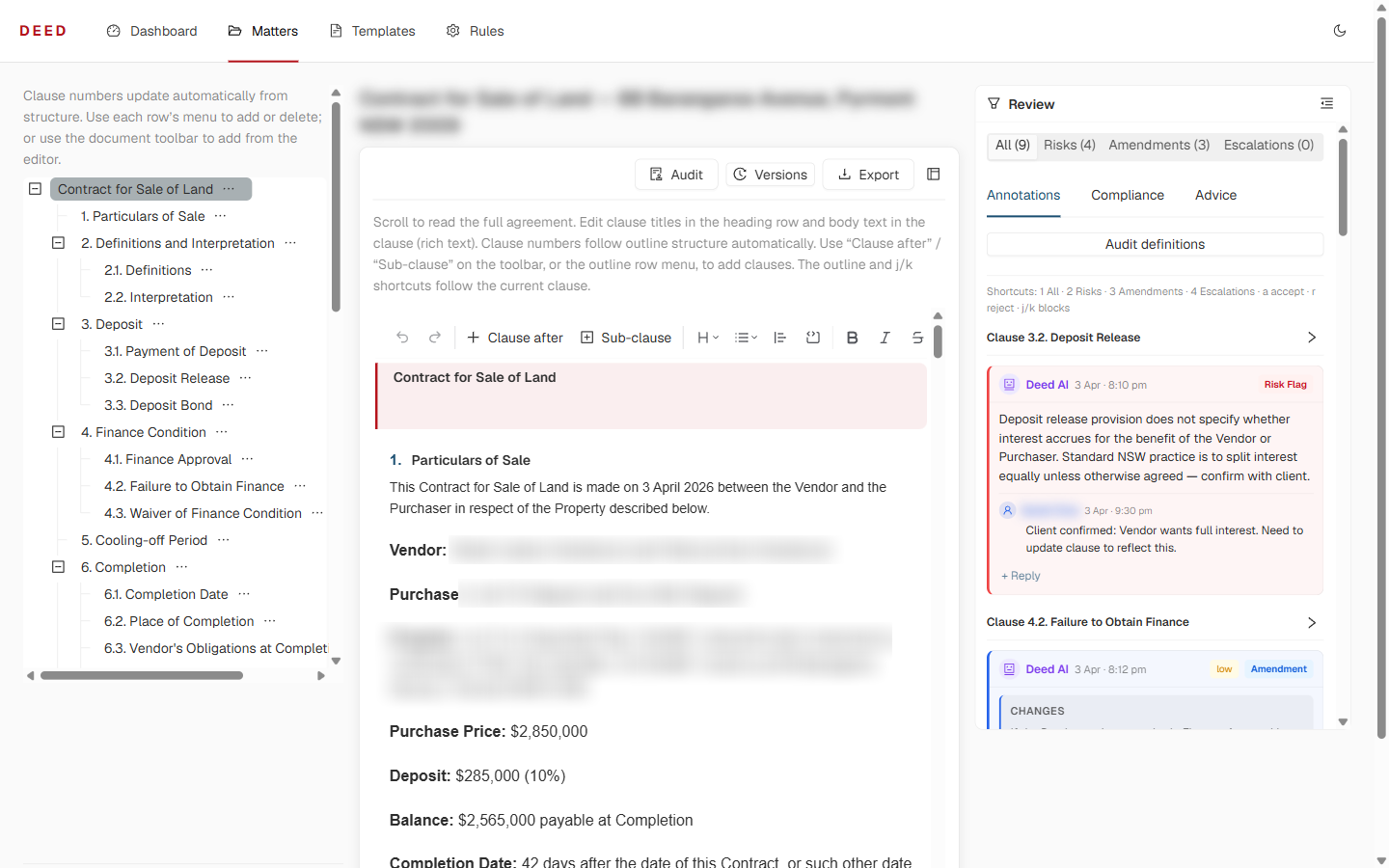Go to the Dashboard nav item
This screenshot has height=868, width=1389.
tap(151, 31)
